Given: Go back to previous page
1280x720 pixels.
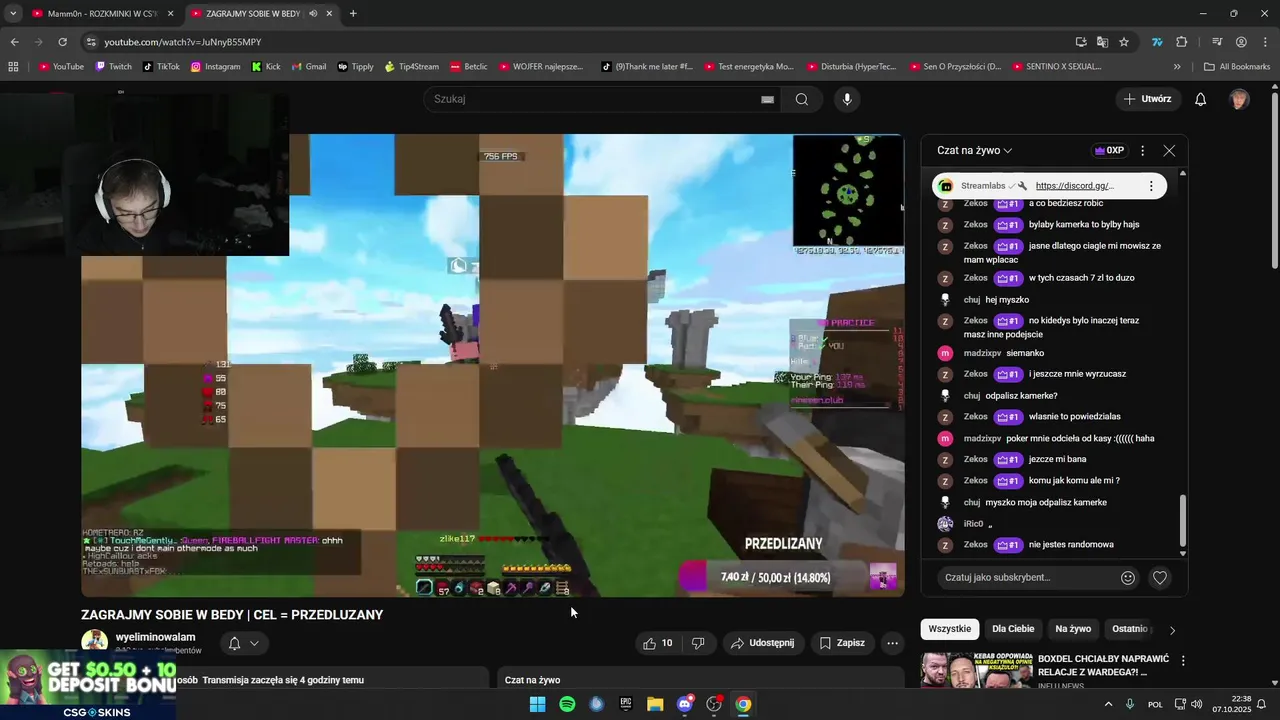Looking at the screenshot, I should [14, 42].
